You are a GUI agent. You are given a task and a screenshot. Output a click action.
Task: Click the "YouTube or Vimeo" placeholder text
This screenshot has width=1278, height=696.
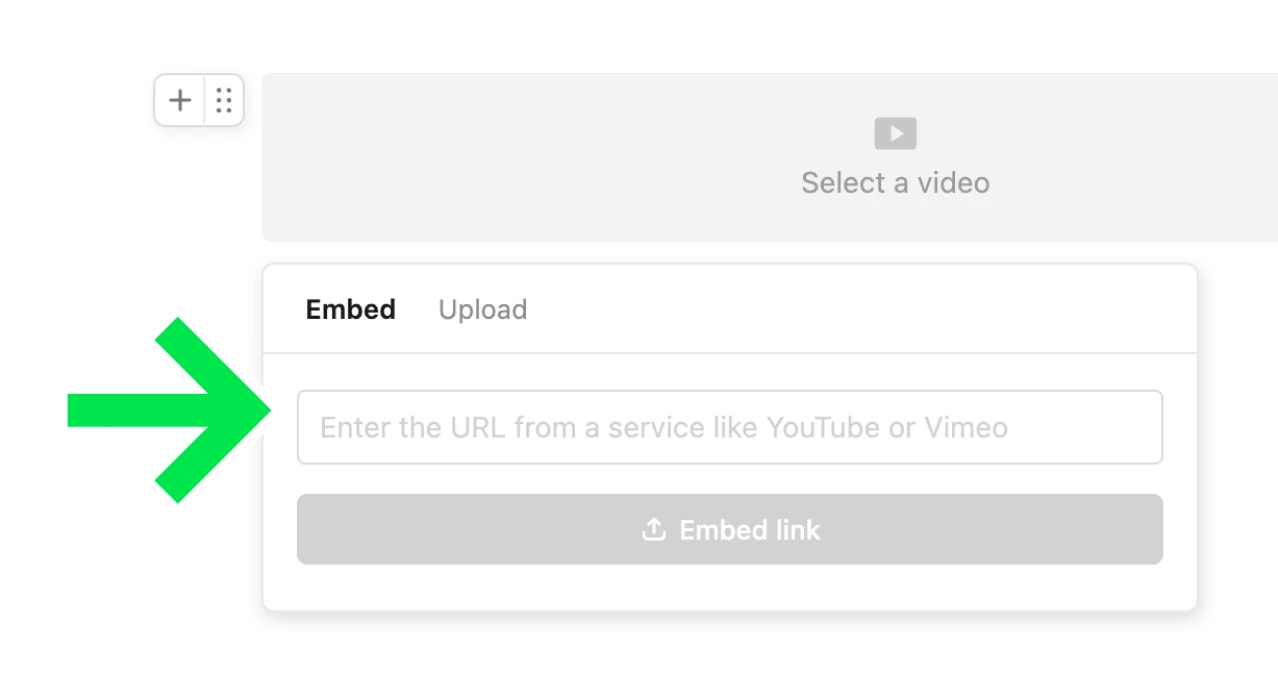point(887,428)
